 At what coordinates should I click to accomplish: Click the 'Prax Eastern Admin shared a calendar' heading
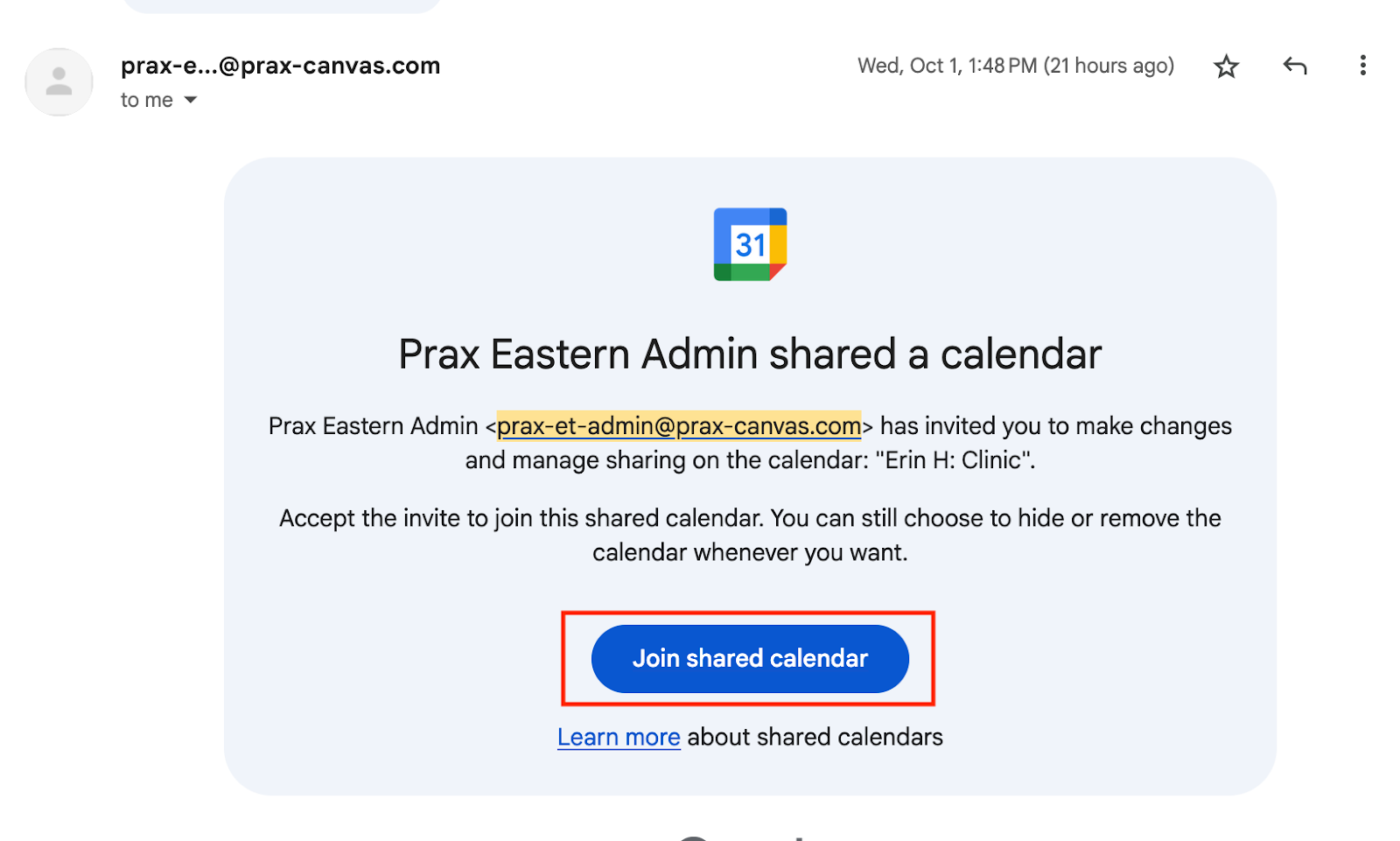click(750, 354)
